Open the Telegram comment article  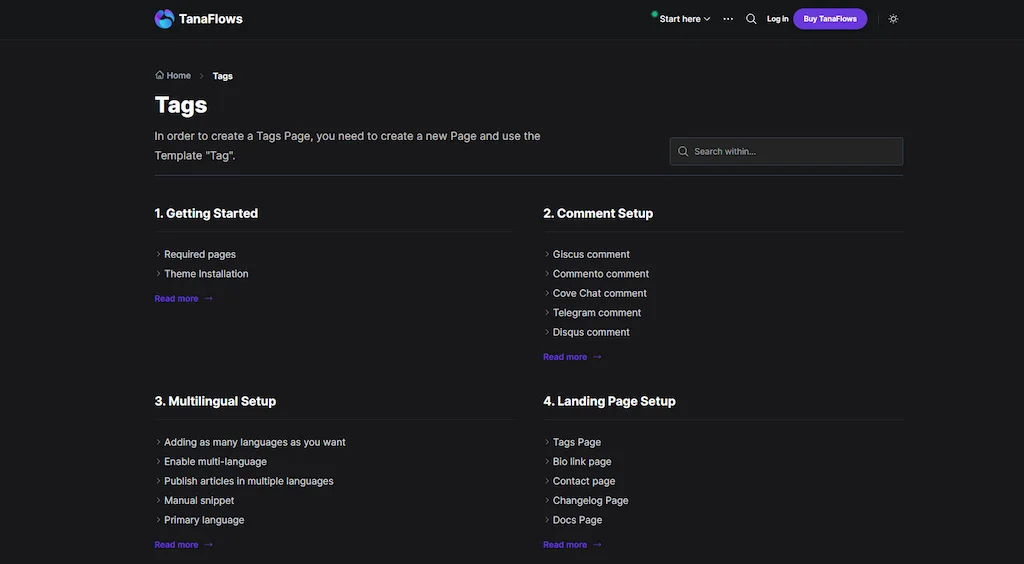[x=597, y=313]
